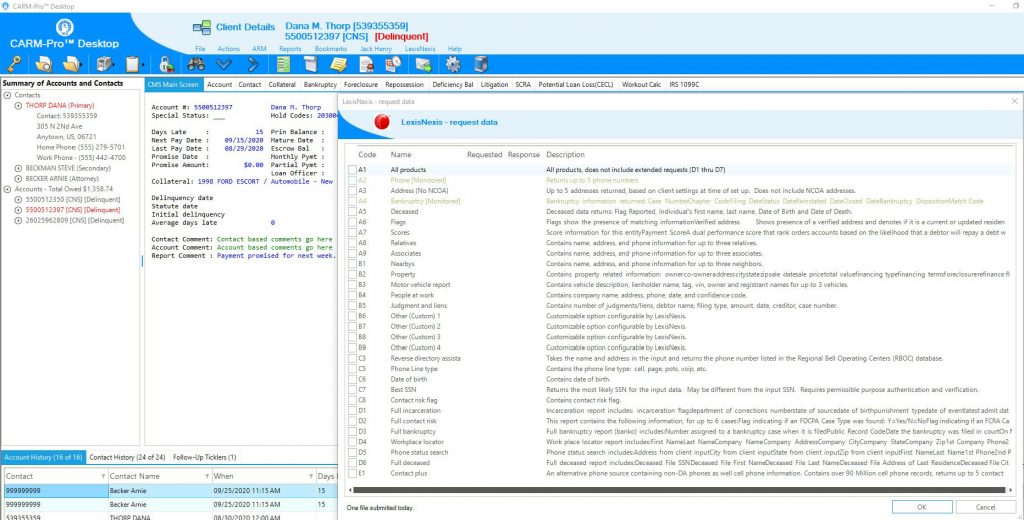1024x520 pixels.
Task: Open the Bookmarks menu
Action: [331, 49]
